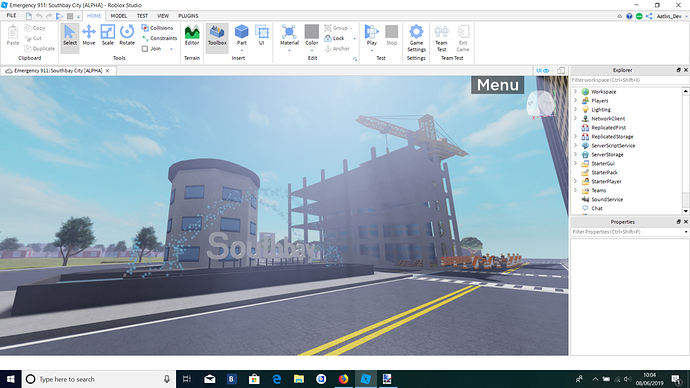Open Game Settings
This screenshot has width=690, height=388.
[x=416, y=38]
